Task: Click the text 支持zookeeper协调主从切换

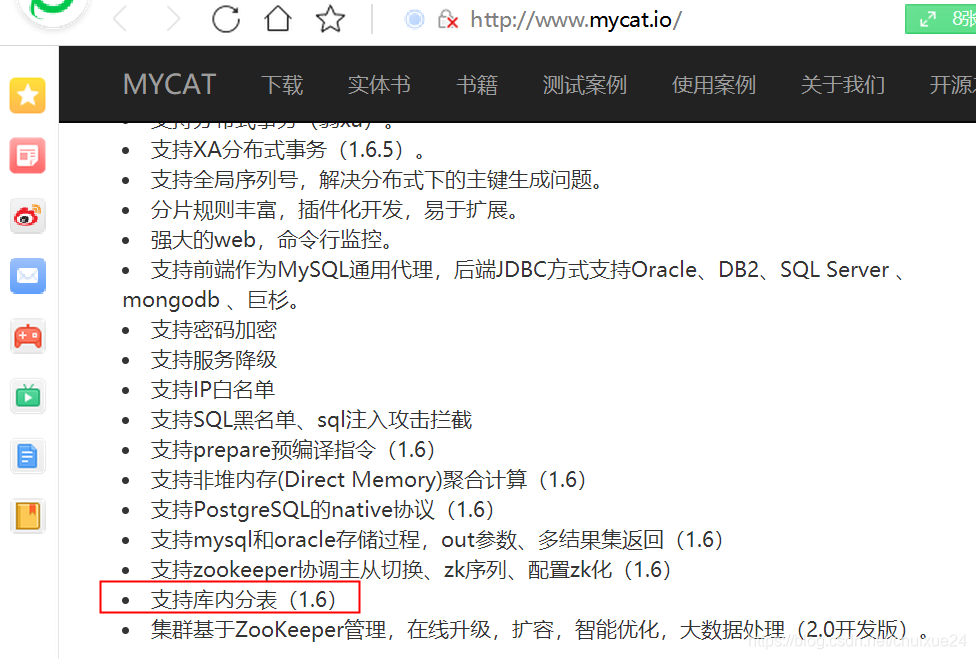Action: point(287,569)
